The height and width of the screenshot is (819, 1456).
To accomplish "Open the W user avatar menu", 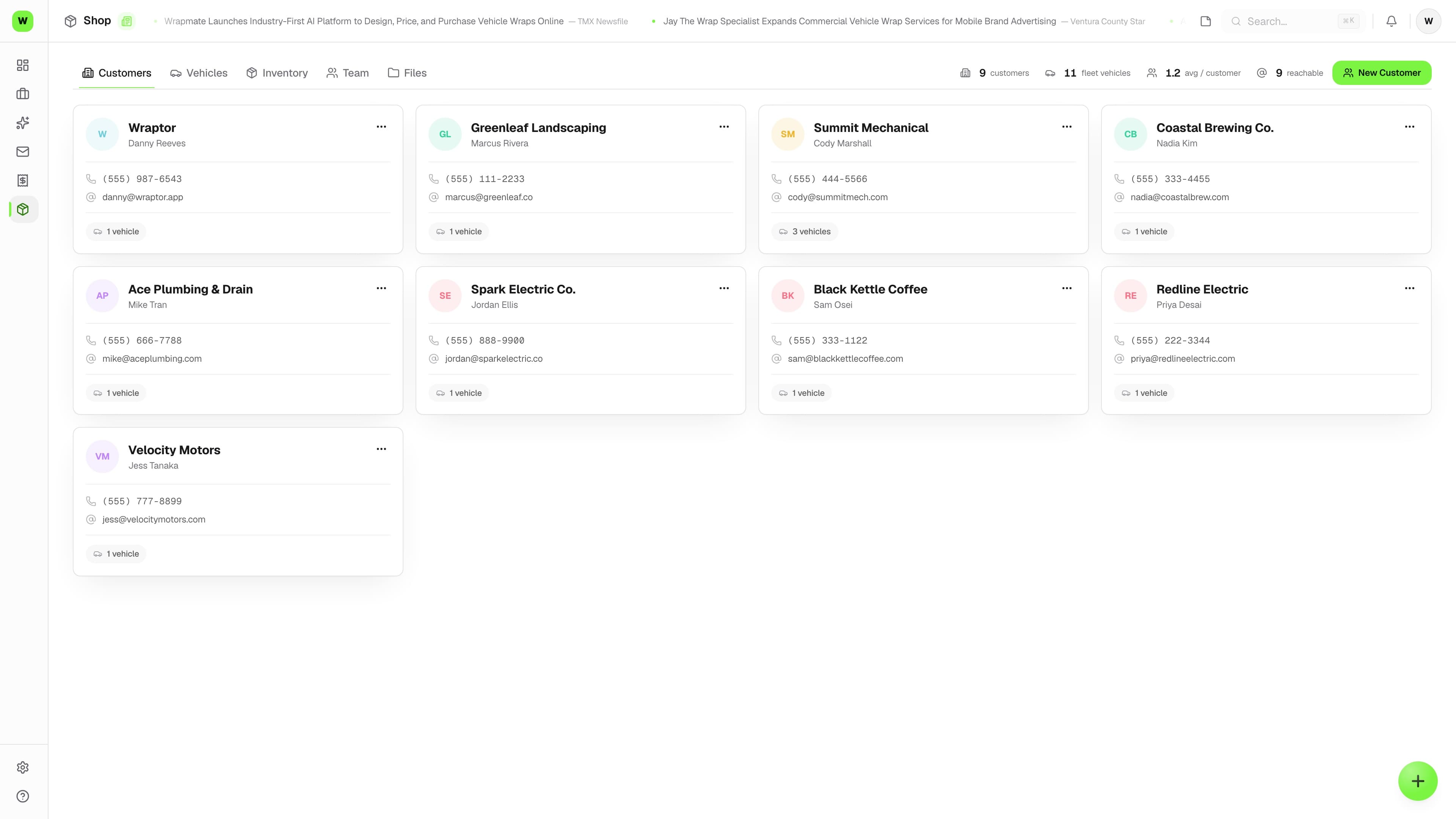I will point(1428,21).
